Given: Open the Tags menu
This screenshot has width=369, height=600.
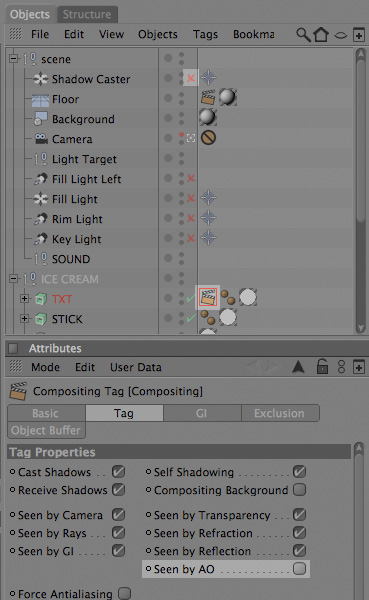Looking at the screenshot, I should (205, 34).
